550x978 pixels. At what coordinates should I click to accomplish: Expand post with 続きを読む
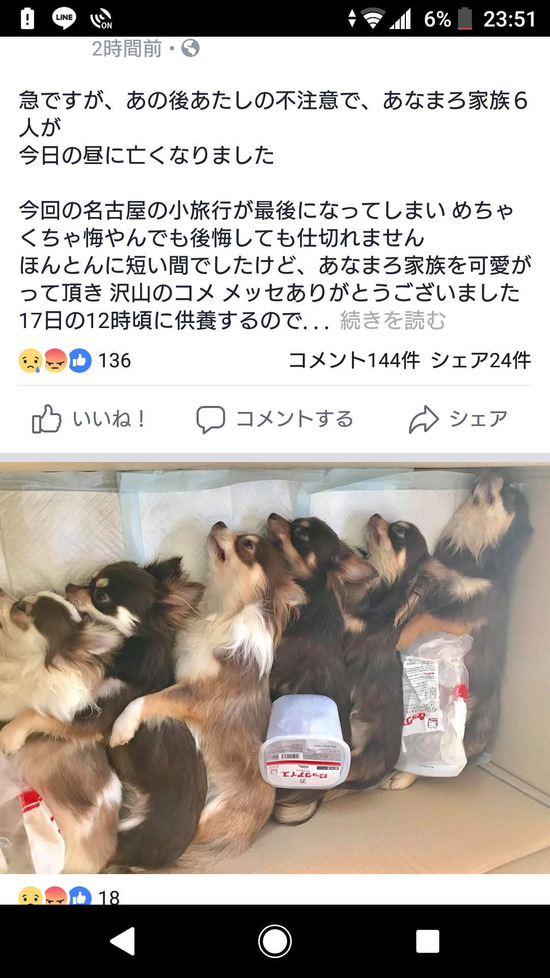click(x=393, y=321)
